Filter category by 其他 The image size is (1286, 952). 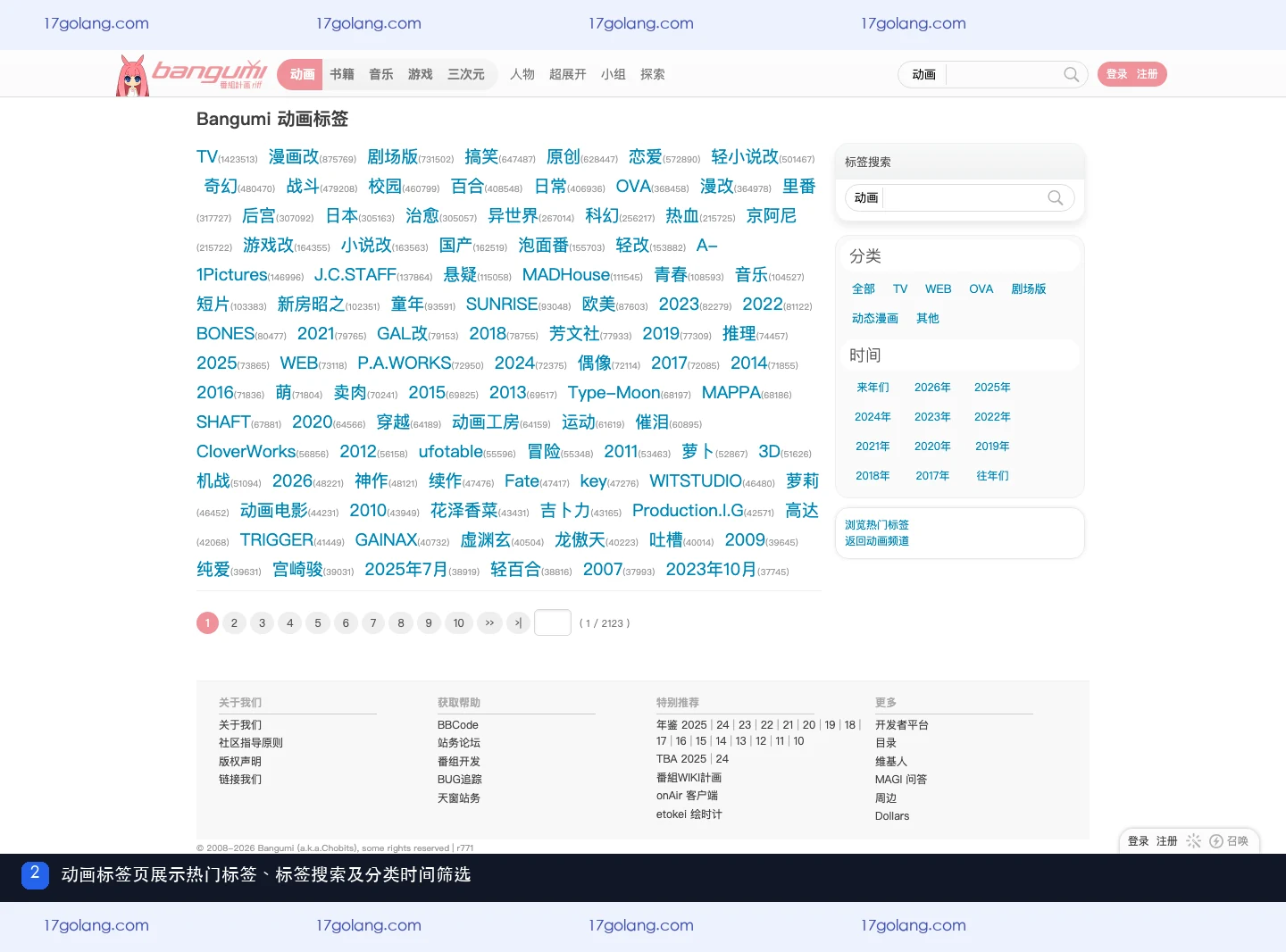928,318
